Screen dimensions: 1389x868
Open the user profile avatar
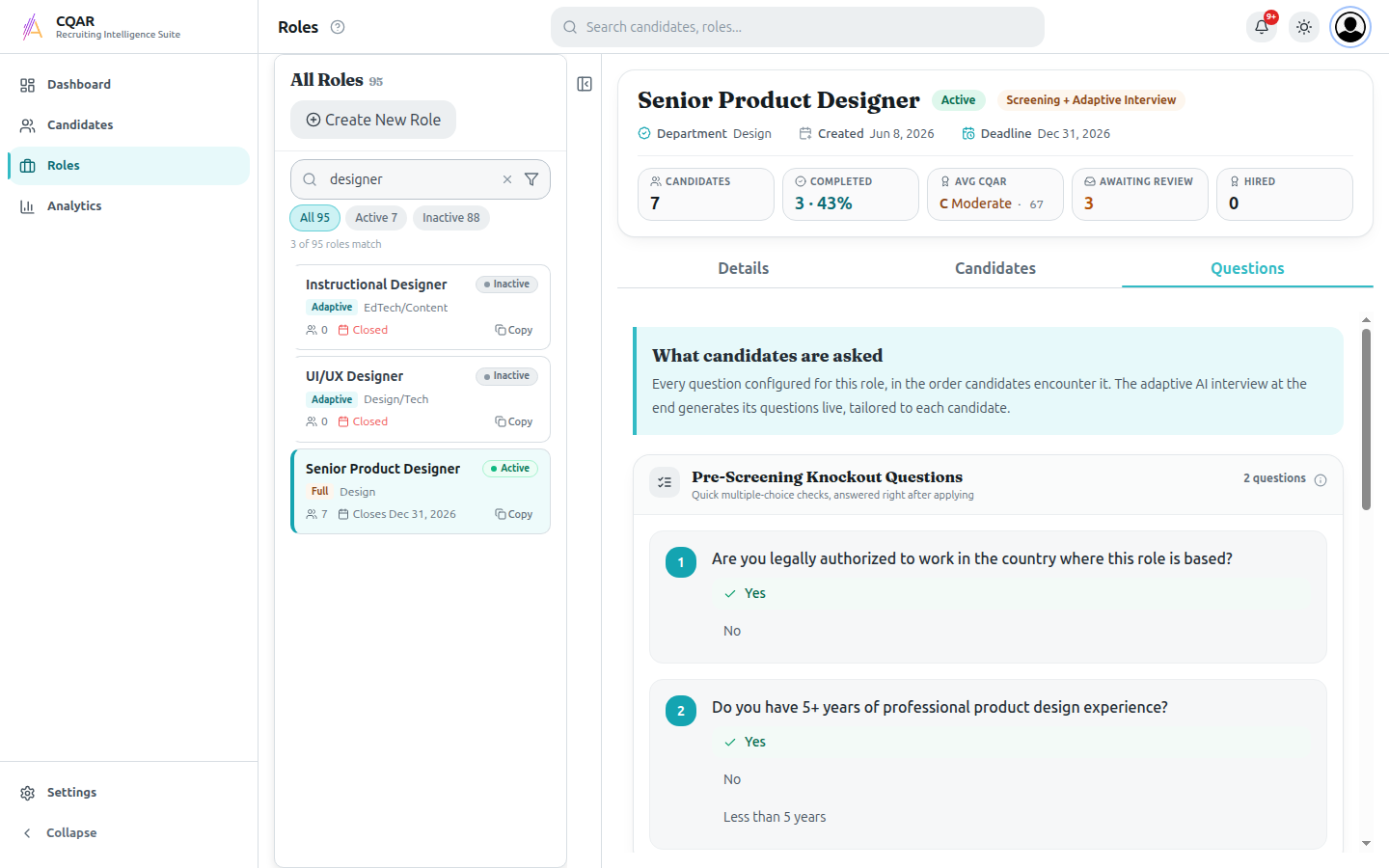point(1350,27)
